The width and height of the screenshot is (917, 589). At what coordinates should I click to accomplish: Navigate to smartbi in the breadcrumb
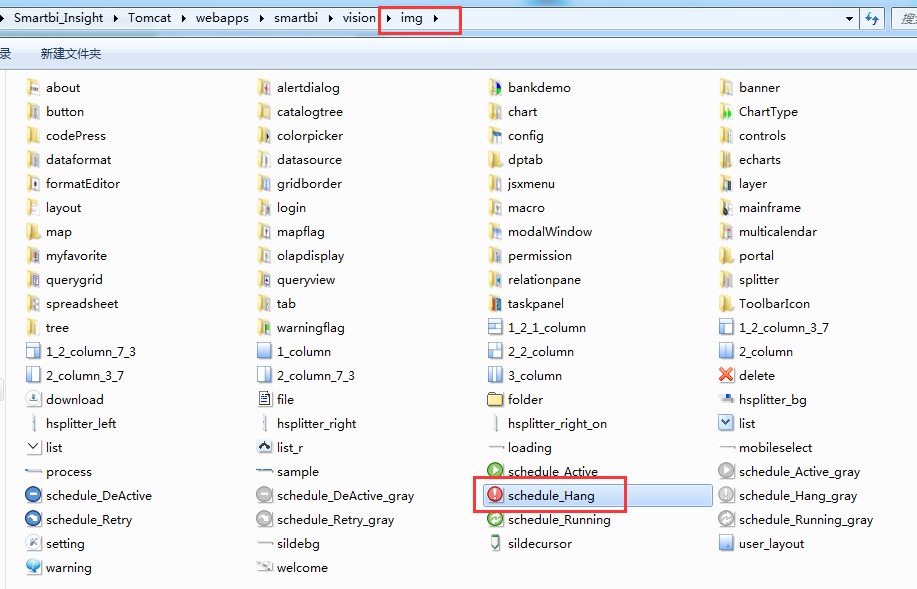coord(296,18)
